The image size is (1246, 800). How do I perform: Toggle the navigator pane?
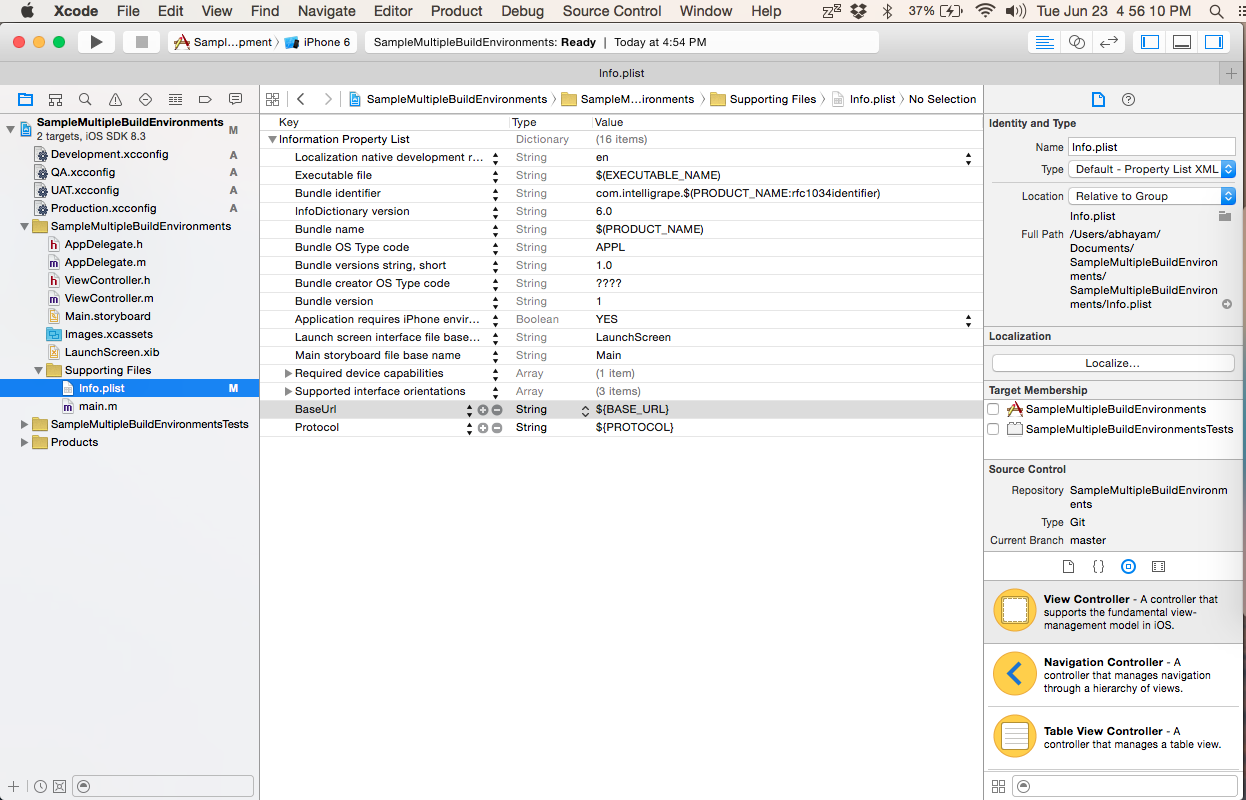[x=1150, y=42]
